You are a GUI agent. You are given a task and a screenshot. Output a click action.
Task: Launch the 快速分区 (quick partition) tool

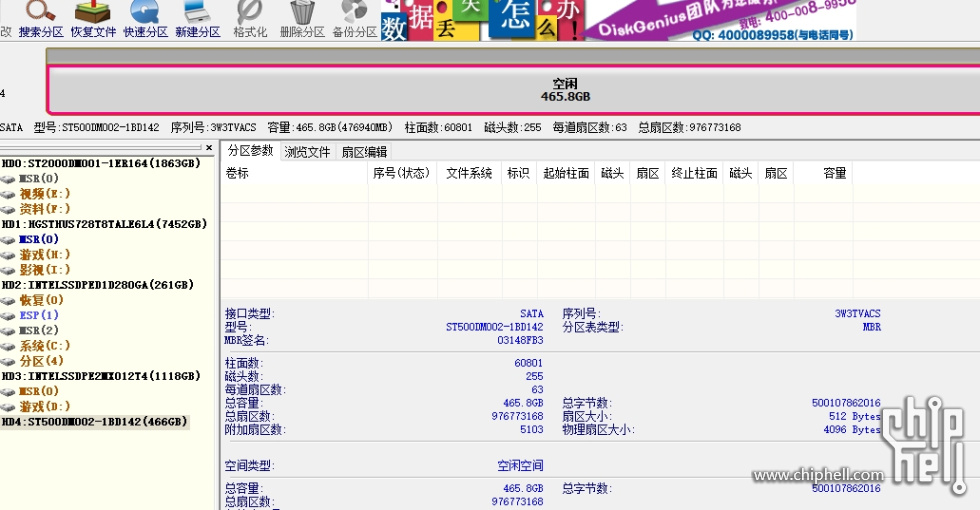tap(145, 20)
